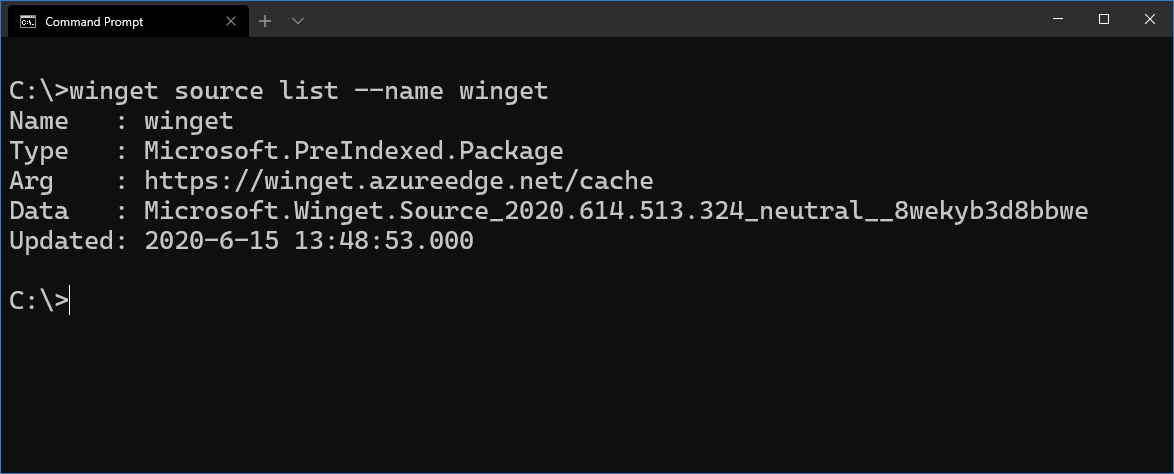Screen dimensions: 1174x474
Task: Click the Data label in output
Action: click(x=39, y=210)
